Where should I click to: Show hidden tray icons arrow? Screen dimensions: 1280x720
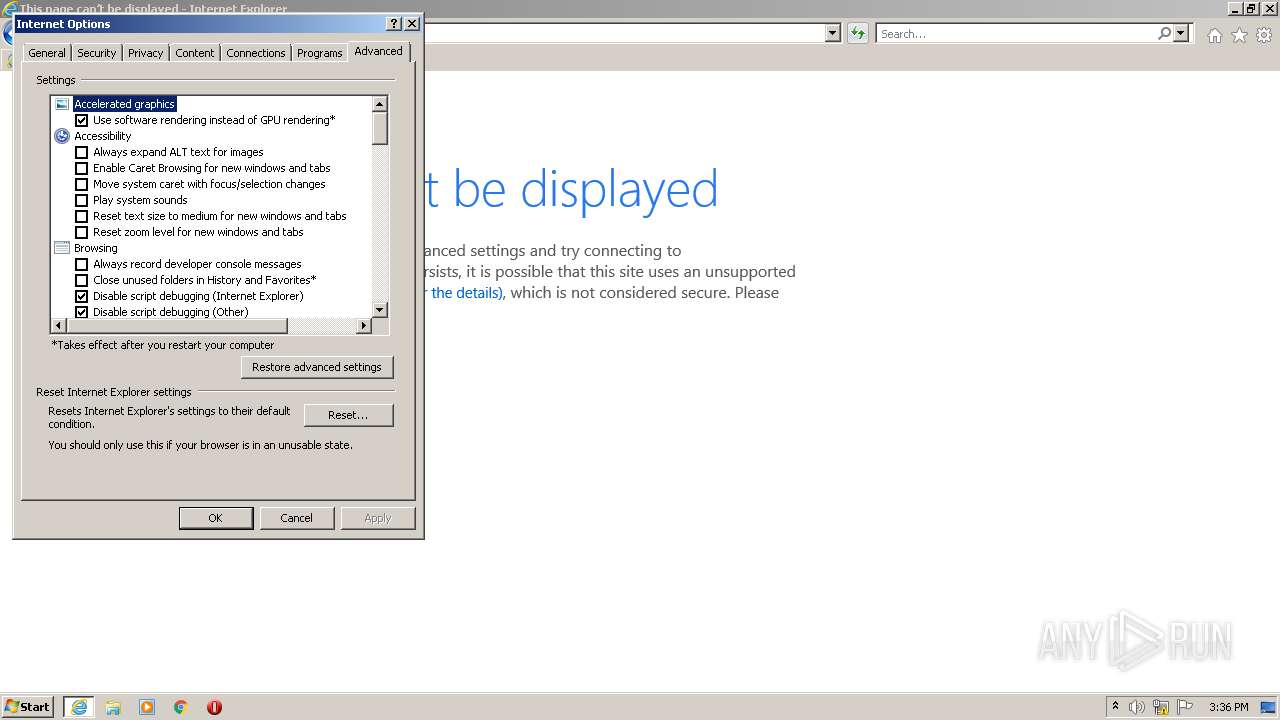[x=1115, y=706]
